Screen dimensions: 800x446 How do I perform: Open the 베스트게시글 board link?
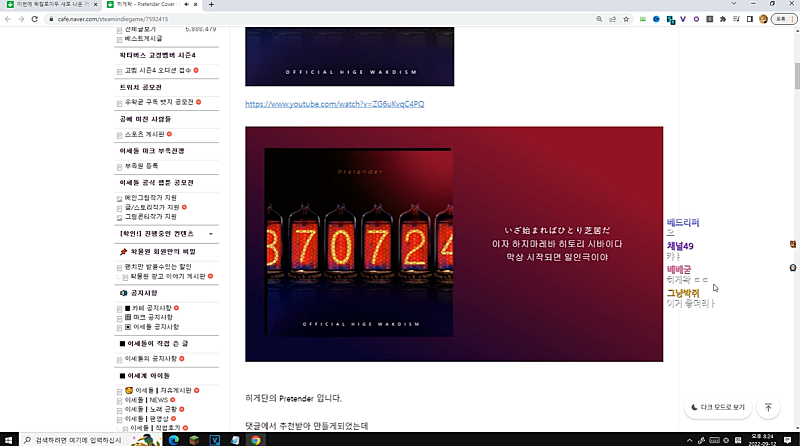[x=143, y=39]
